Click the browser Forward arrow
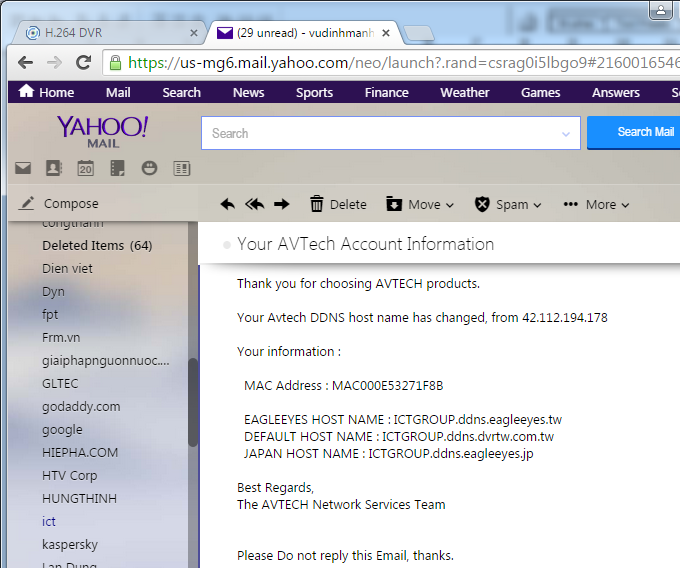 (54, 63)
